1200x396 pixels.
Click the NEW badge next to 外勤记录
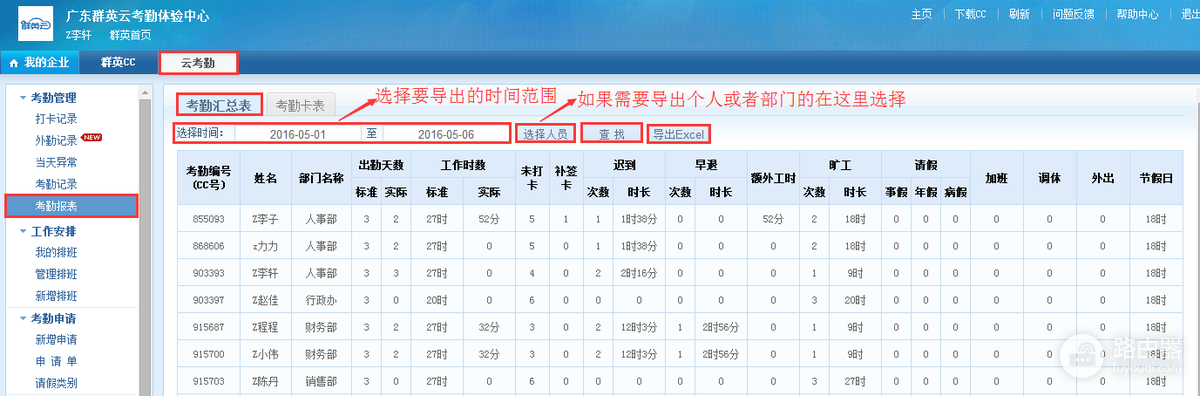coord(92,138)
